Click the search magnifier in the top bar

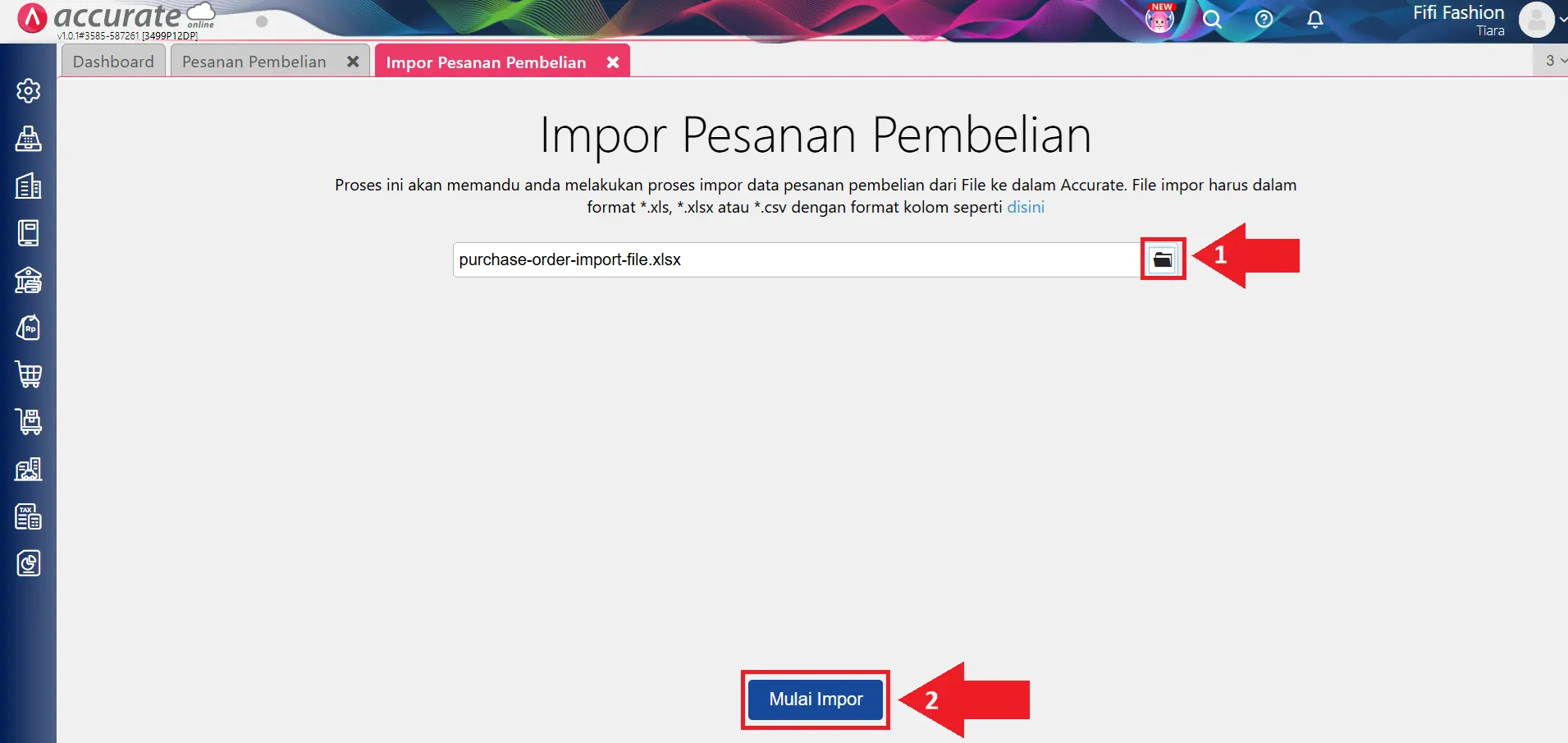click(1212, 20)
